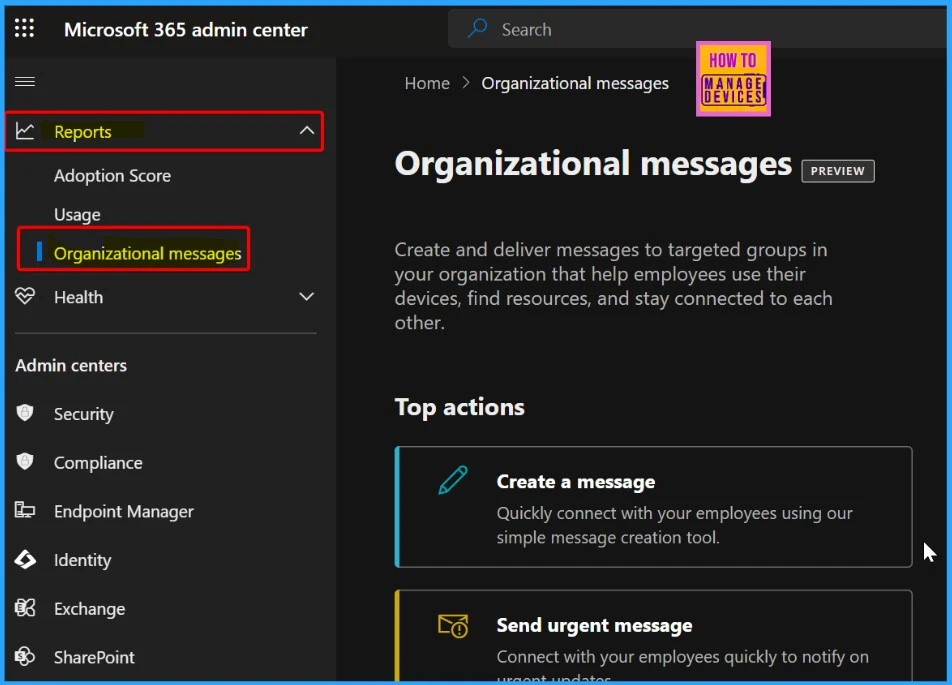The height and width of the screenshot is (685, 952).
Task: Click the Organizational messages breadcrumb
Action: (x=575, y=83)
